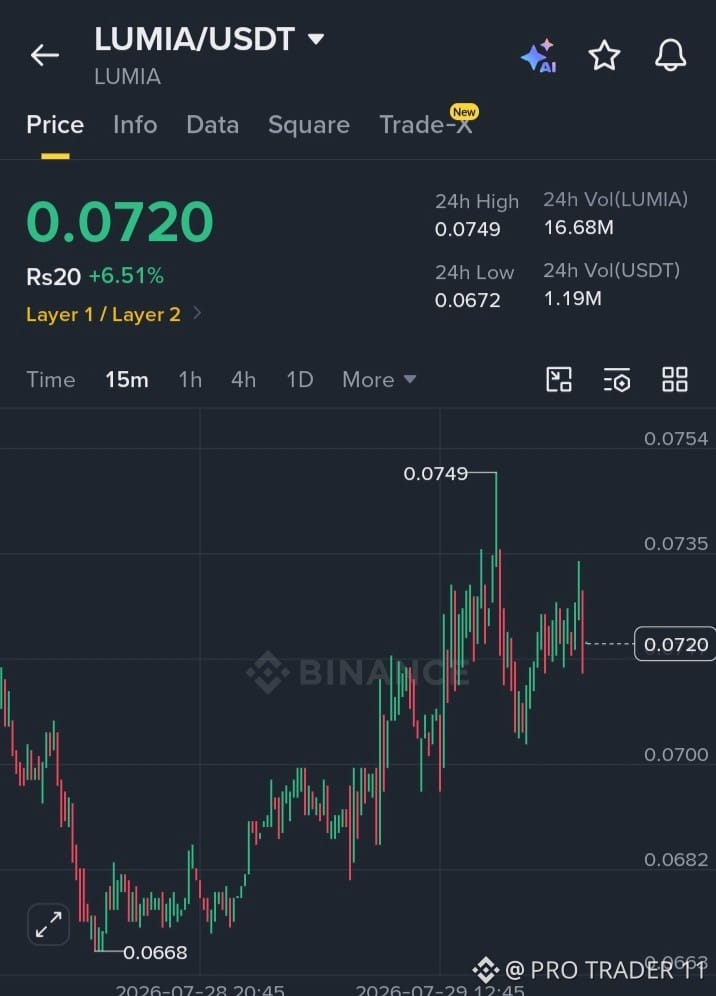Select the 1h chart interval
This screenshot has width=716, height=996.
click(x=191, y=380)
